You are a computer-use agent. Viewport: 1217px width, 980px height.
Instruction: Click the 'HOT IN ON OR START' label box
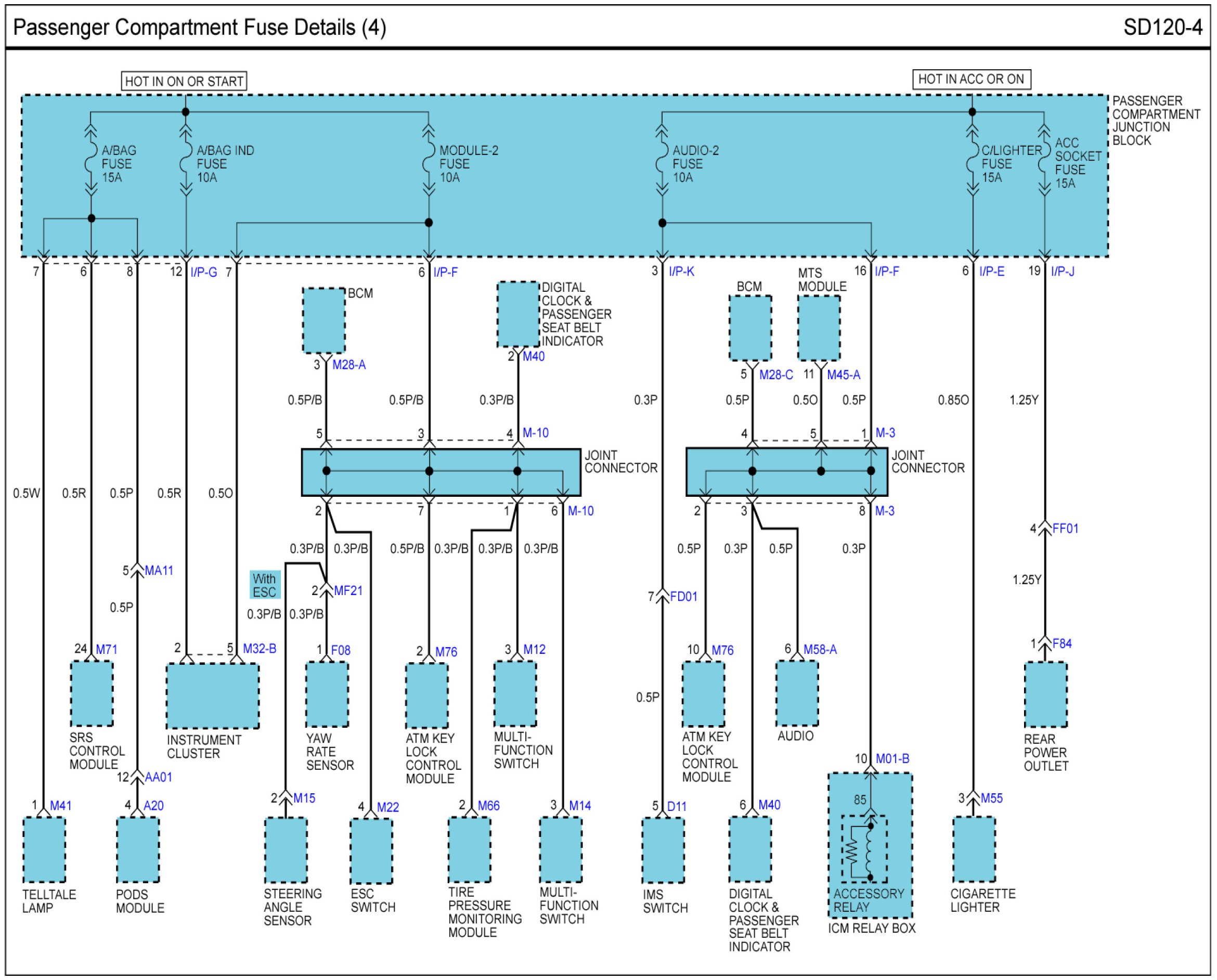(184, 81)
